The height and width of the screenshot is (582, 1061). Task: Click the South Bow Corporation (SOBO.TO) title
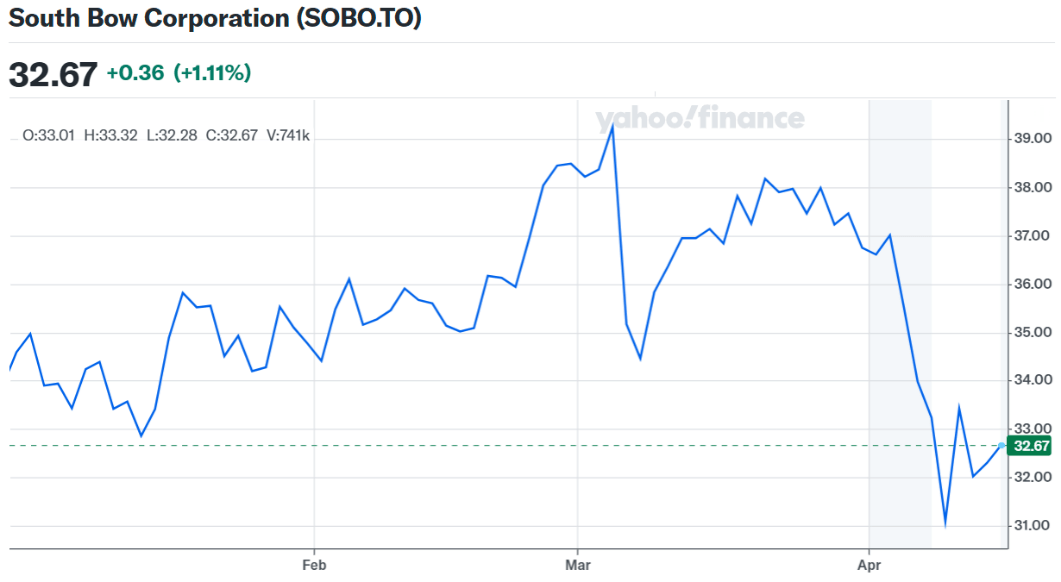pyautogui.click(x=215, y=18)
